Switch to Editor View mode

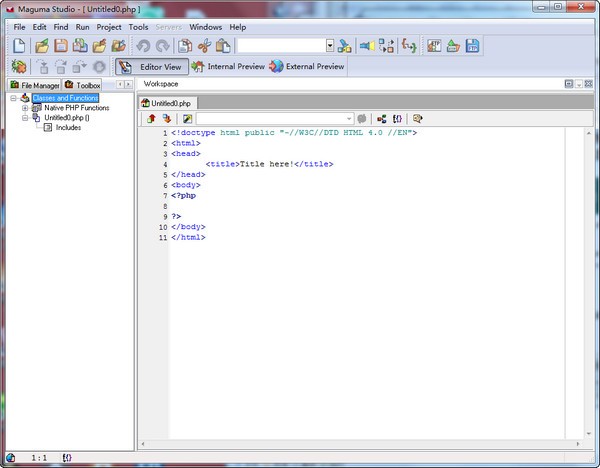coord(150,67)
